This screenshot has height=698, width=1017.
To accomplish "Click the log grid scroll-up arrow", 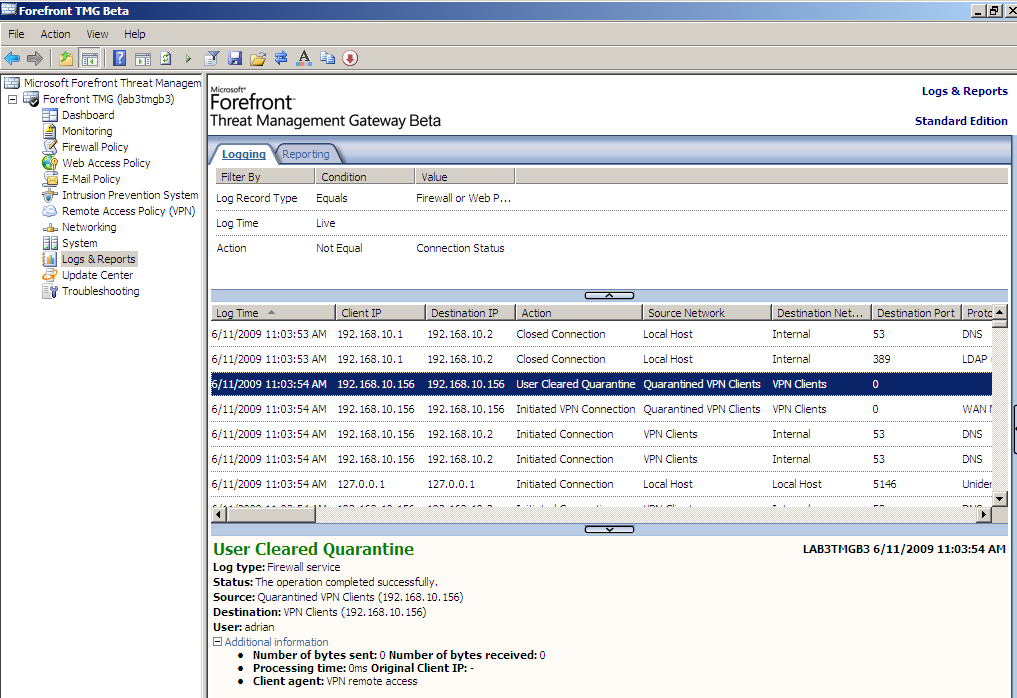I will click(999, 312).
